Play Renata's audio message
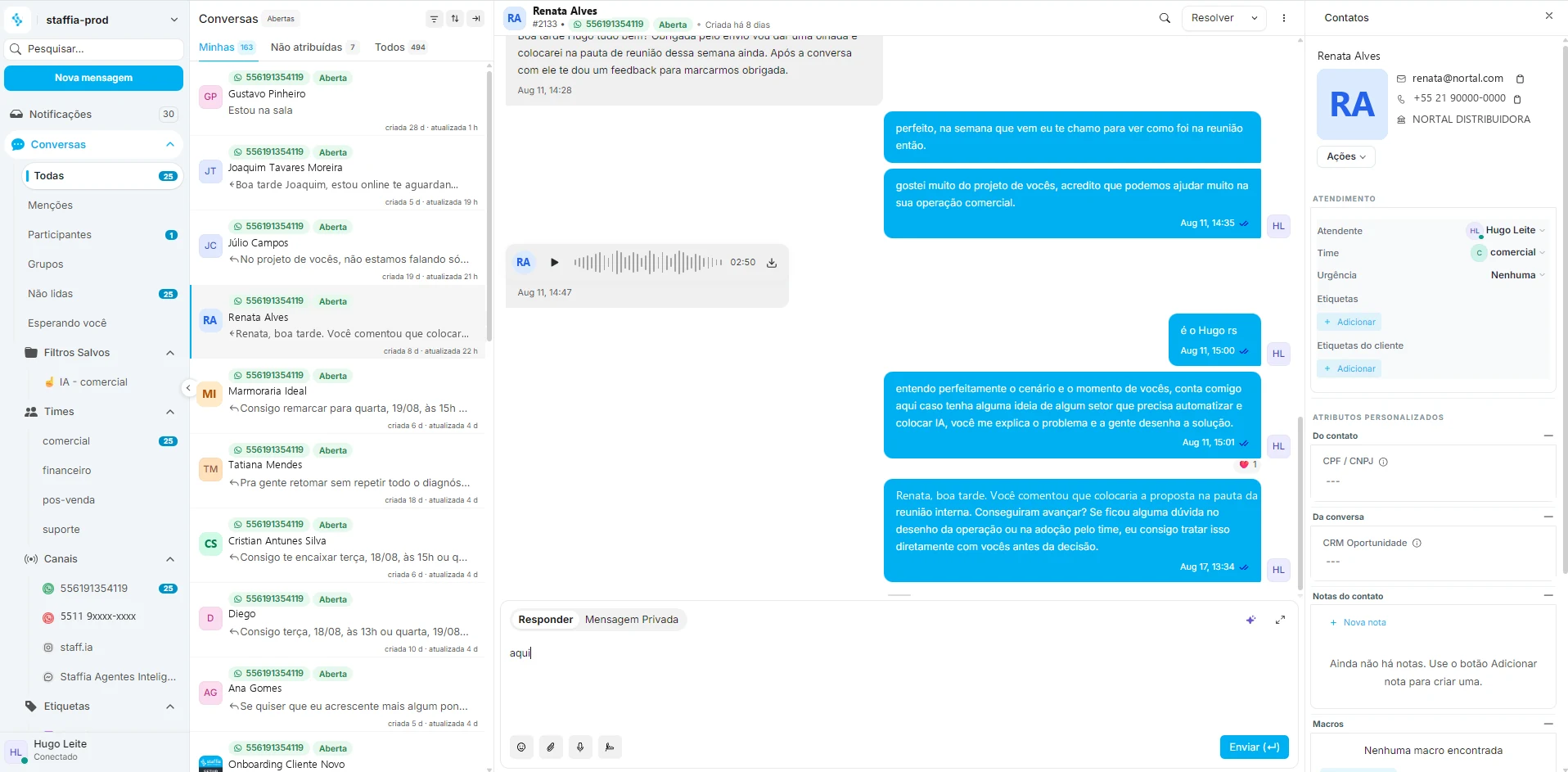 coord(554,263)
